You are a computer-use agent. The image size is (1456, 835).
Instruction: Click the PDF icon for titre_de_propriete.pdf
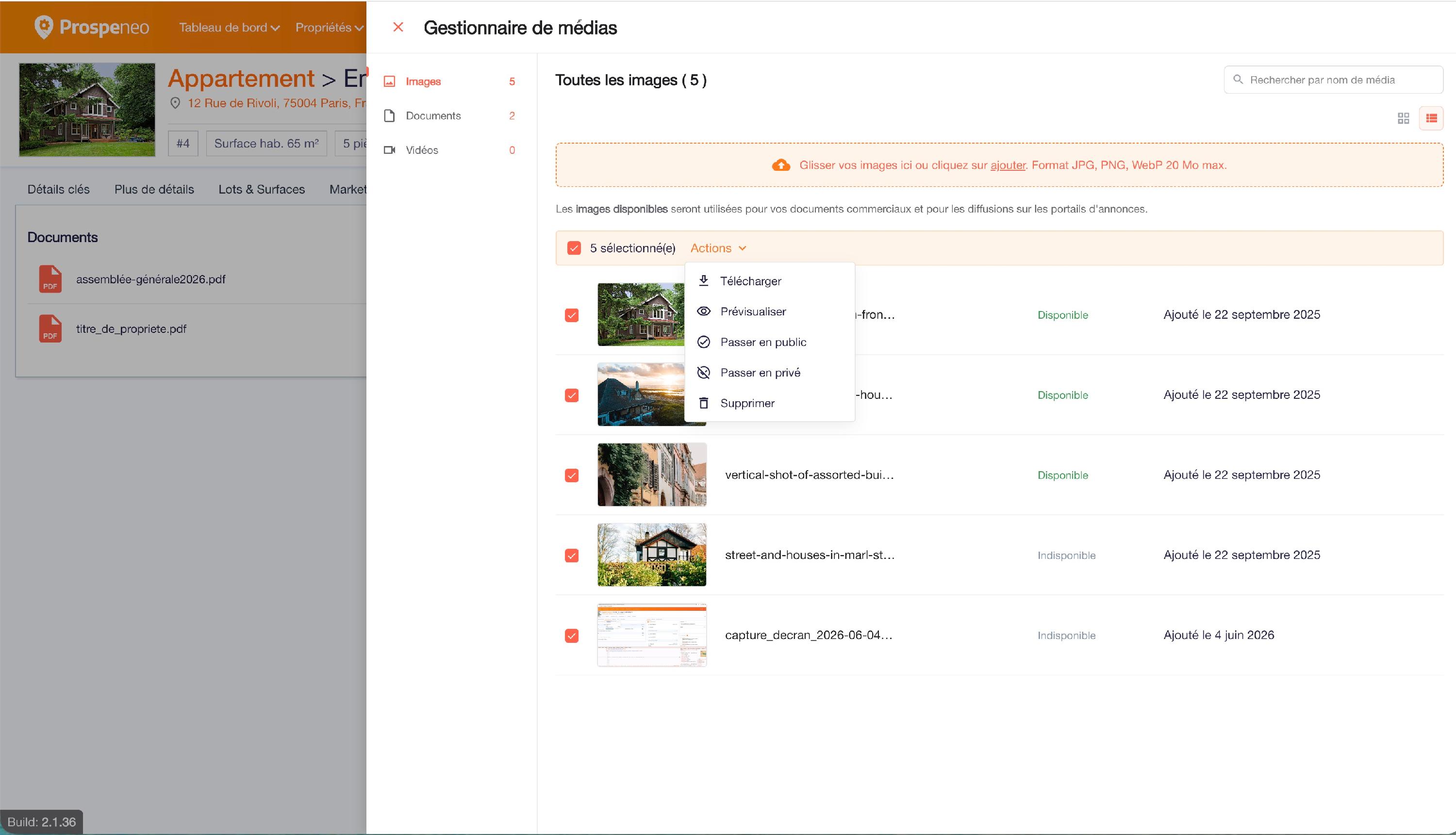(x=50, y=328)
